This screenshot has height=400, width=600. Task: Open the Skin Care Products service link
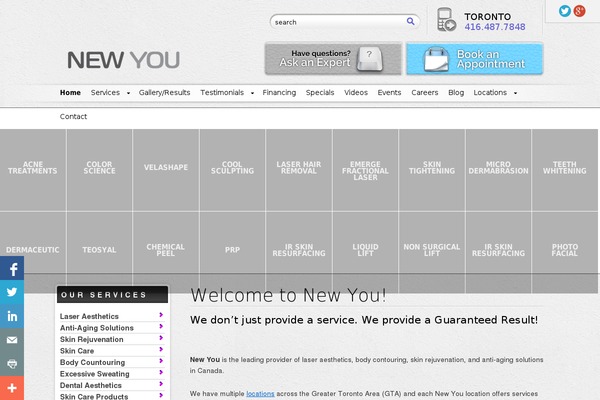click(x=94, y=397)
